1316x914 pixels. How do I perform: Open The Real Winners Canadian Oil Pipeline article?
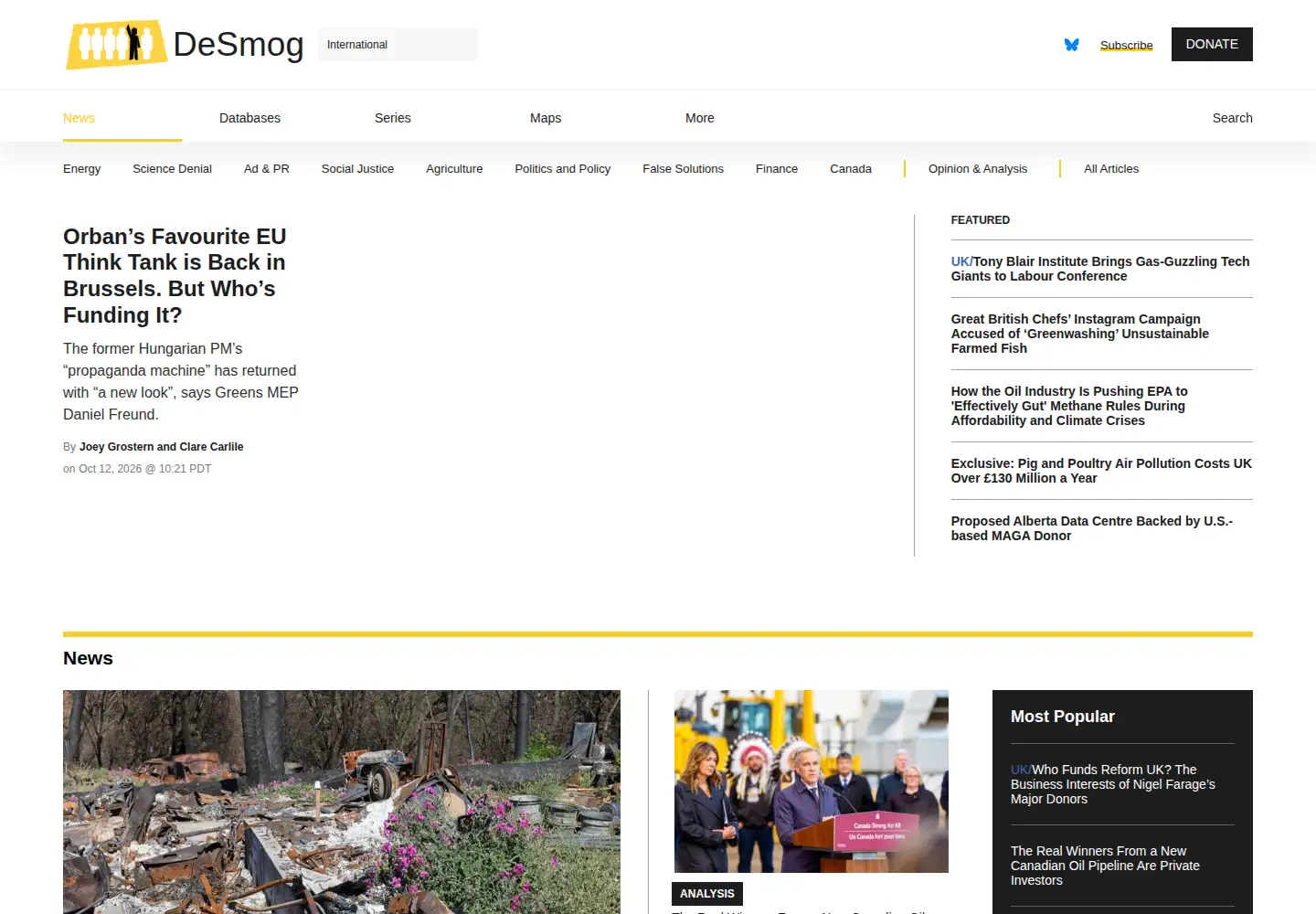1105,866
